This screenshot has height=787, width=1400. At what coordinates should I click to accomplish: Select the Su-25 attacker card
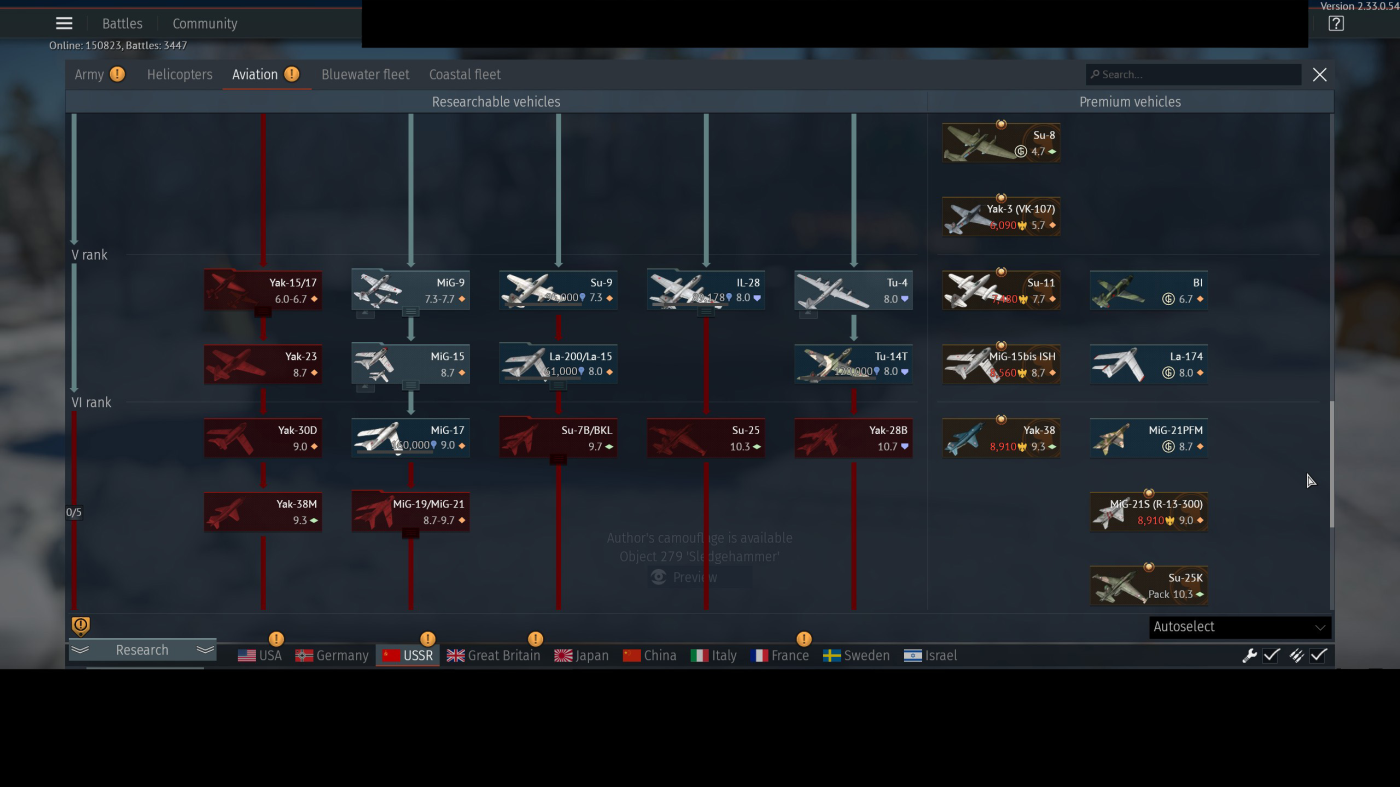(706, 438)
